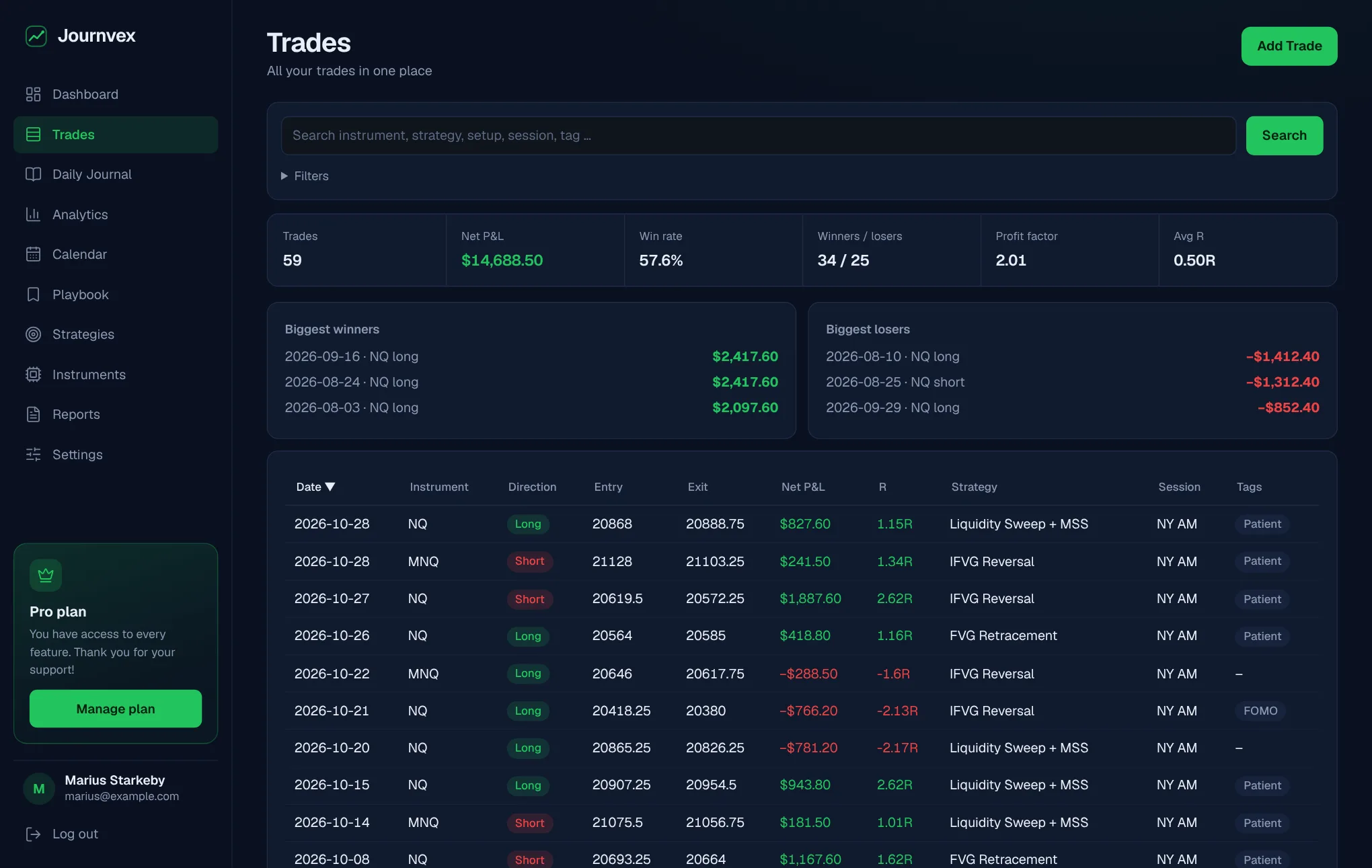The height and width of the screenshot is (868, 1372).
Task: Click the user avatar with letter M
Action: point(39,788)
